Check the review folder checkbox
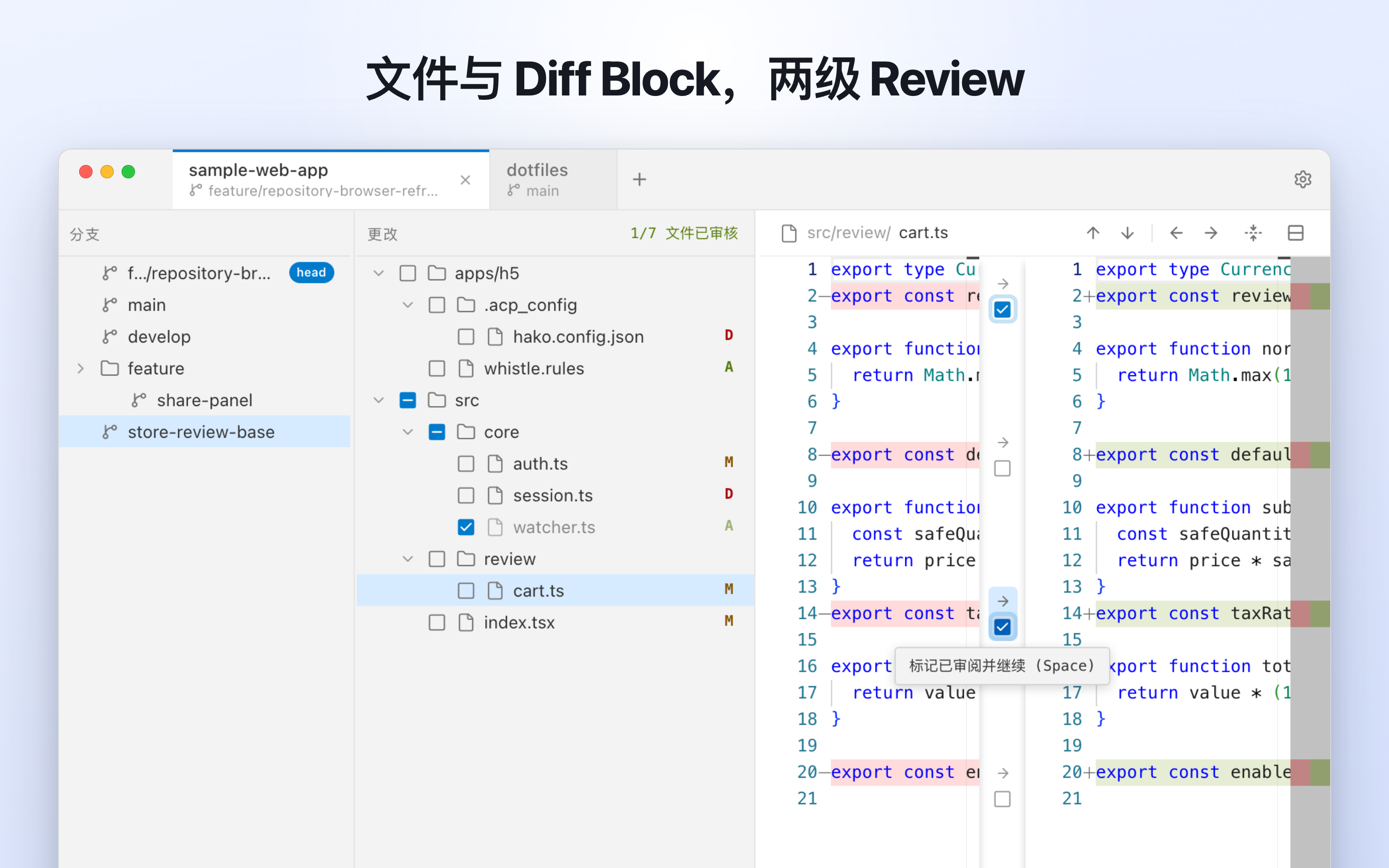 pos(437,559)
